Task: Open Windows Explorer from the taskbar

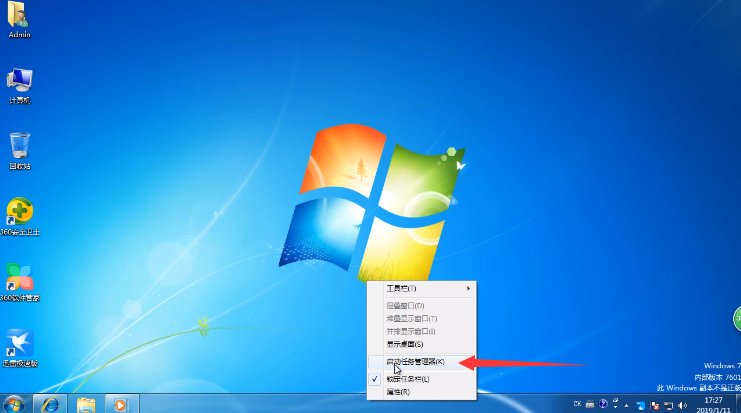Action: (x=86, y=404)
